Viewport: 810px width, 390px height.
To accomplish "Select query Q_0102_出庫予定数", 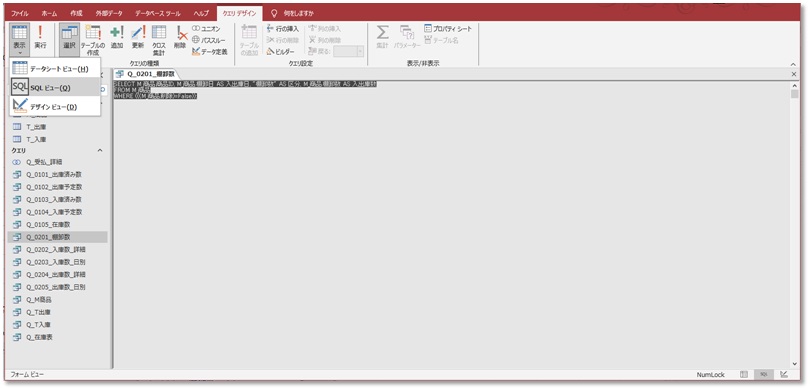I will click(x=58, y=187).
